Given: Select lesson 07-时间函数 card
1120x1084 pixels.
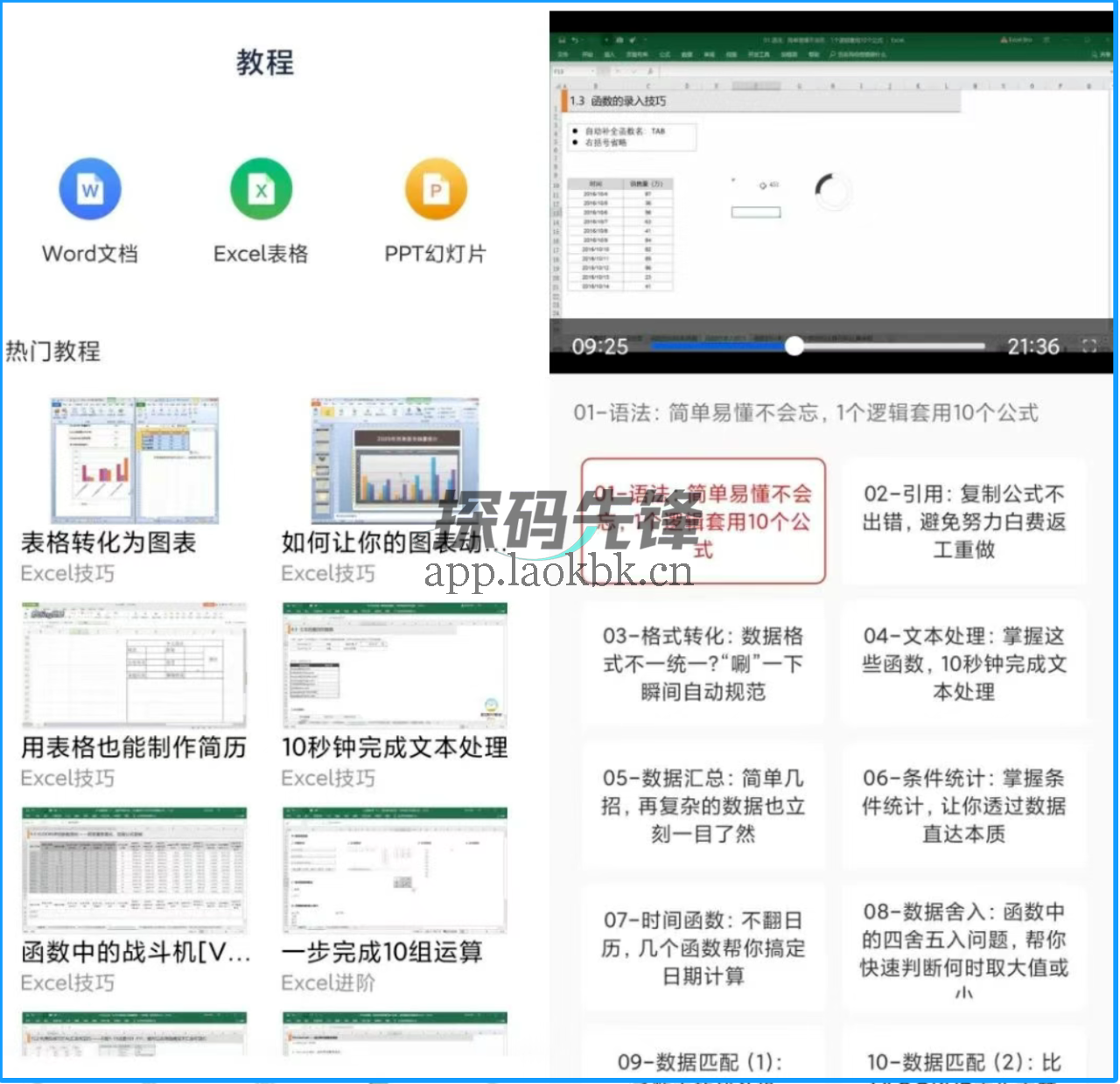Looking at the screenshot, I should point(703,948).
